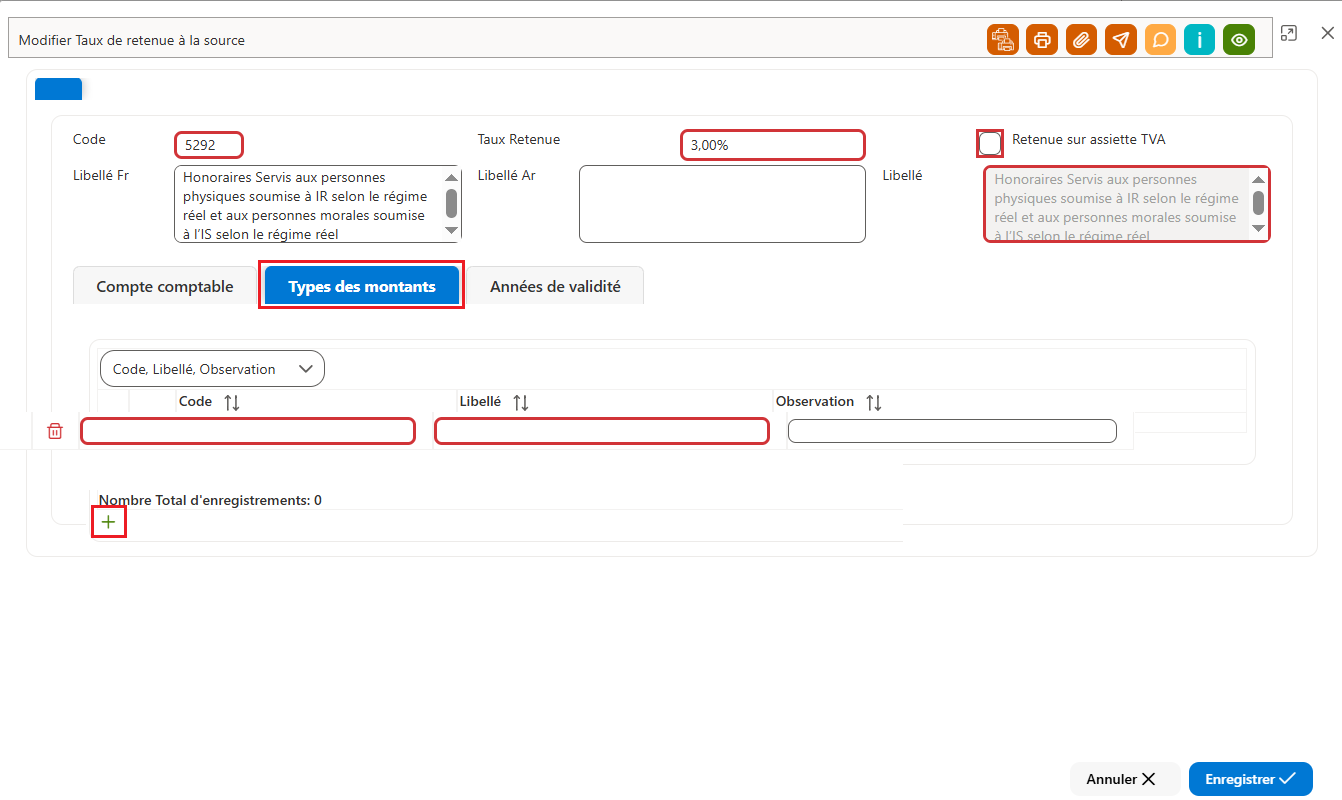The width and height of the screenshot is (1342, 800).
Task: Close the dialog with the X icon
Action: 1328,33
